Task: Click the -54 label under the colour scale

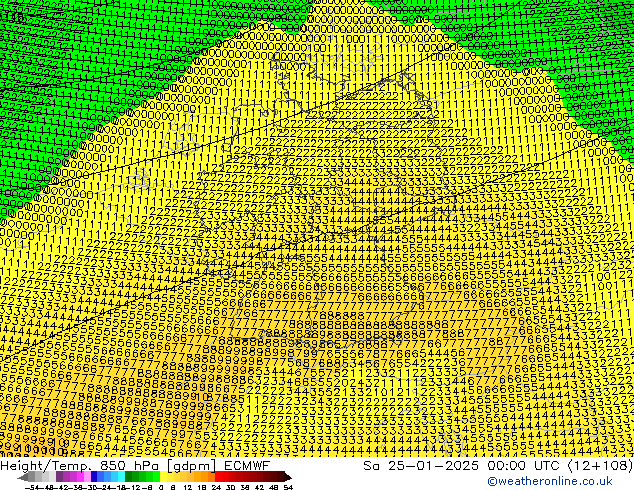Action: pos(32,487)
